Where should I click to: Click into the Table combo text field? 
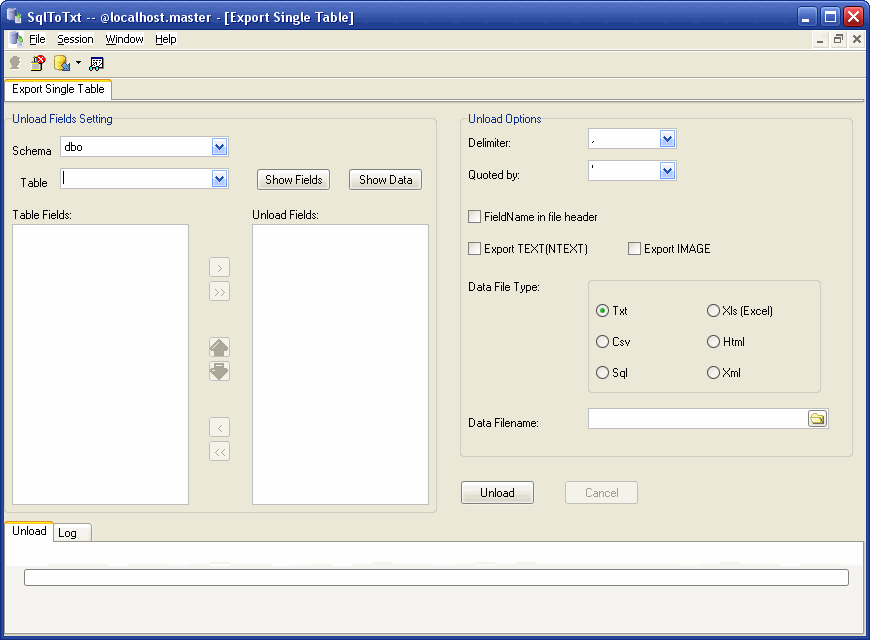(136, 179)
